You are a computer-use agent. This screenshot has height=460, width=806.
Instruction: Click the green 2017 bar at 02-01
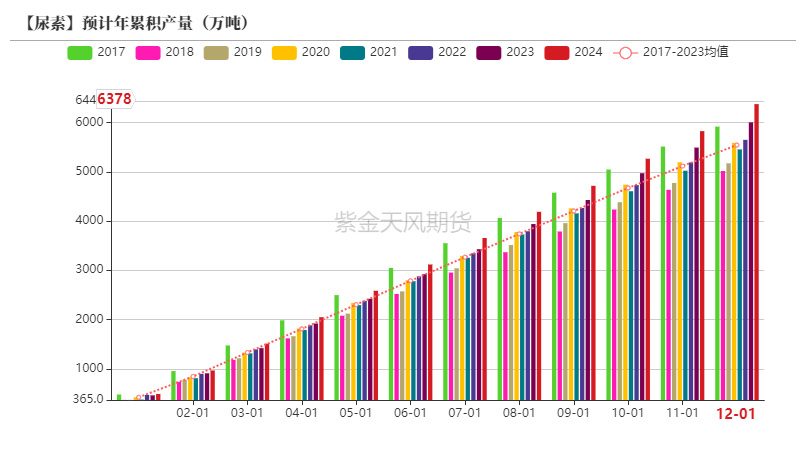pyautogui.click(x=173, y=385)
